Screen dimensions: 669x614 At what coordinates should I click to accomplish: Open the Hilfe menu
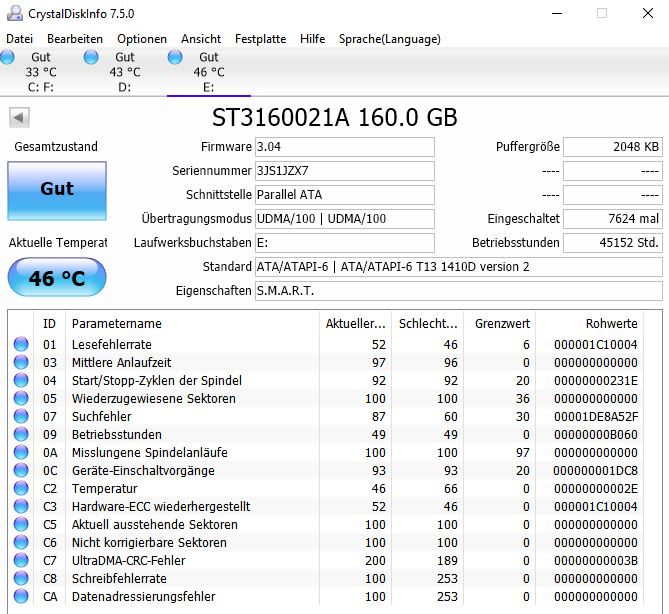312,39
